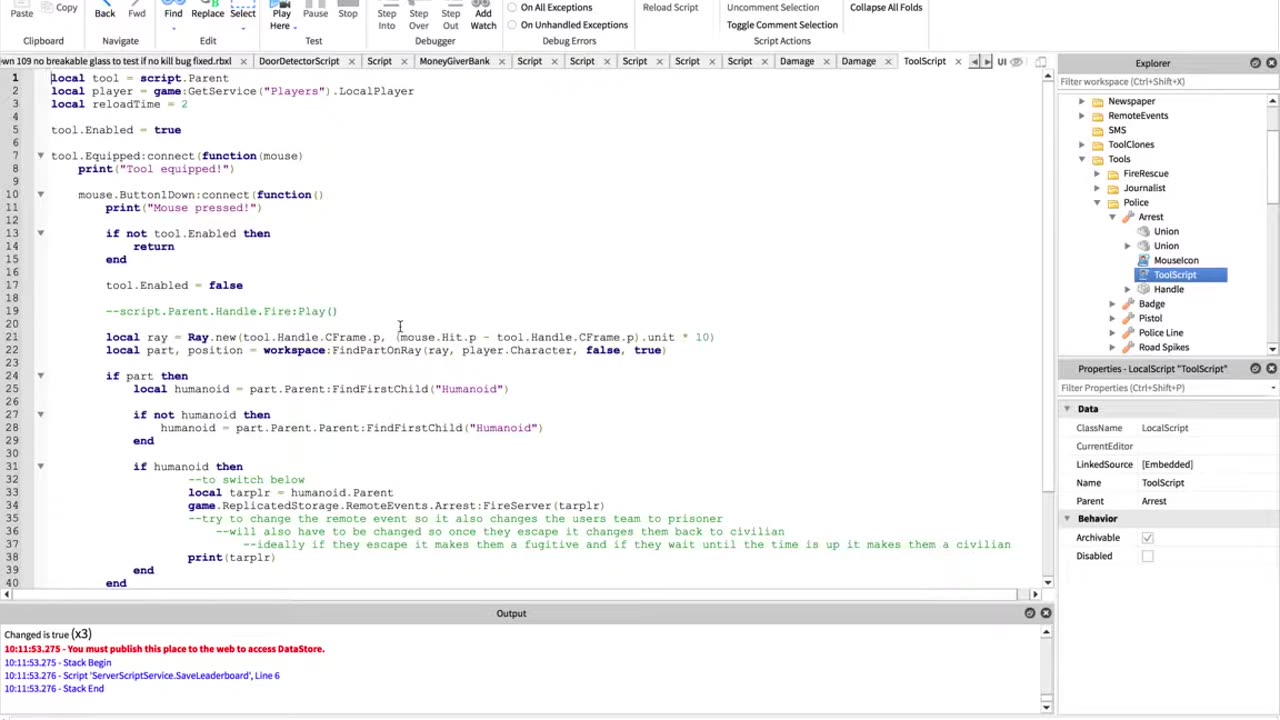
Task: Collapse code fold at line 31
Action: 40,467
